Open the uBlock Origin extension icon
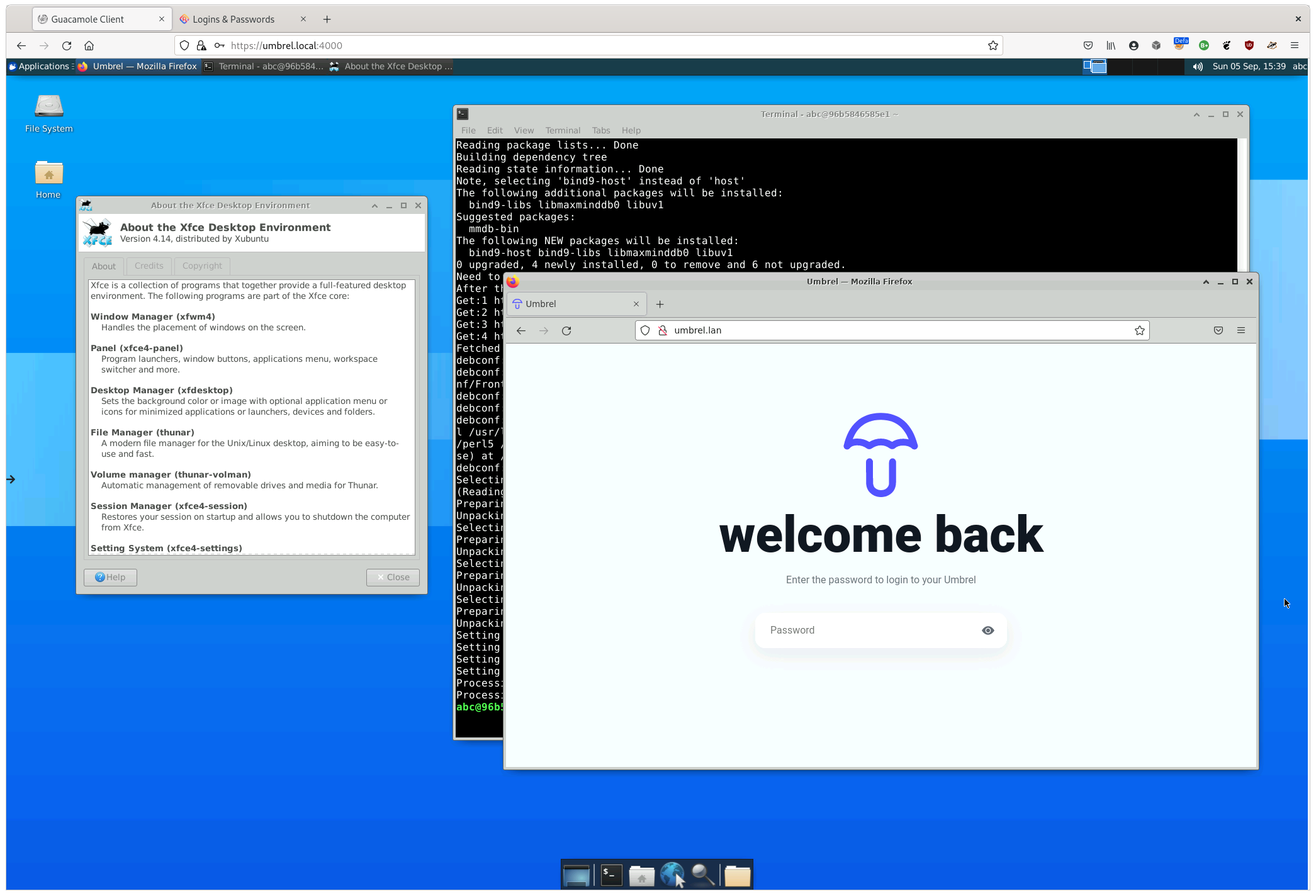 pos(1250,45)
